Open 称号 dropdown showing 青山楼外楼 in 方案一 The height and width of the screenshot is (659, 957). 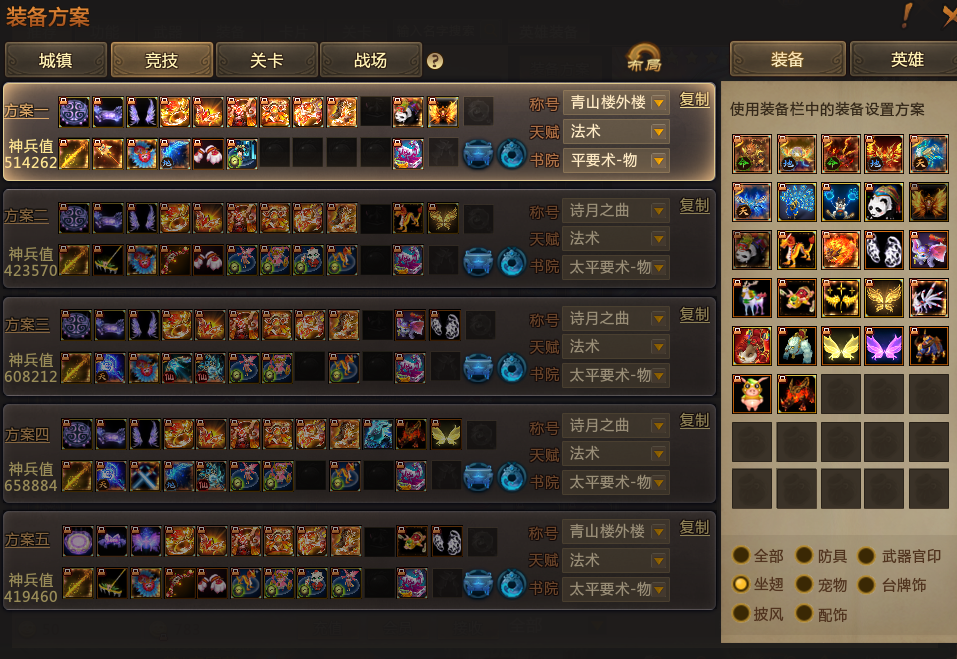[616, 103]
